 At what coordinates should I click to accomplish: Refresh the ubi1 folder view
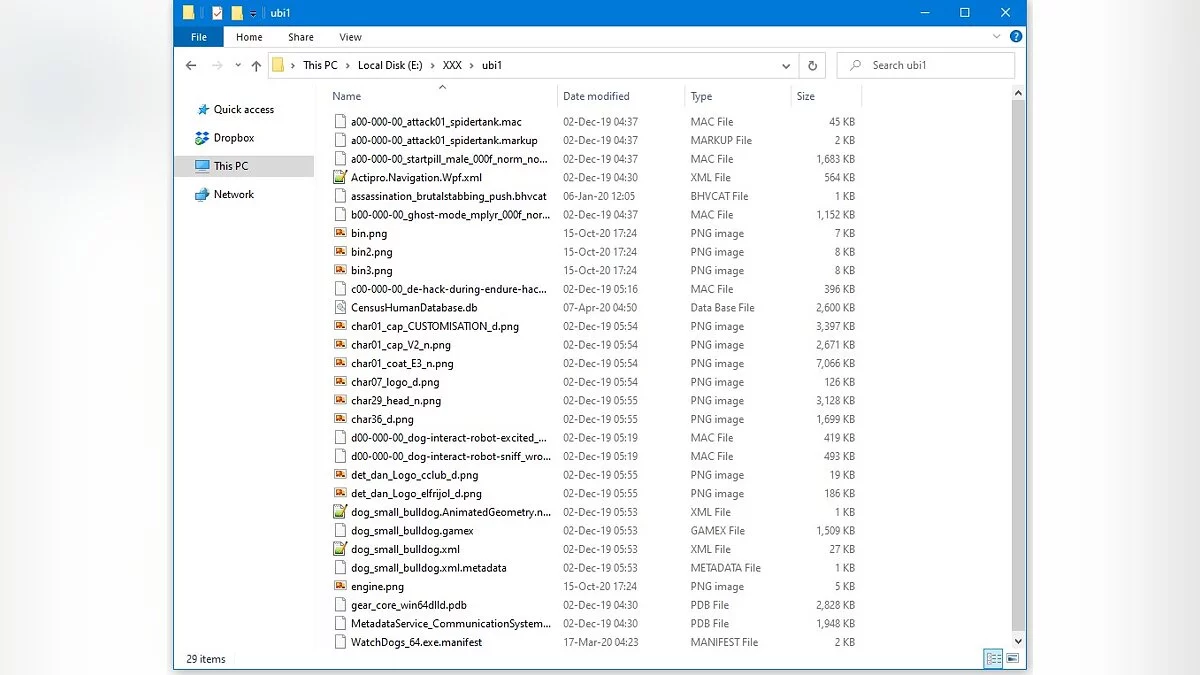click(x=812, y=66)
